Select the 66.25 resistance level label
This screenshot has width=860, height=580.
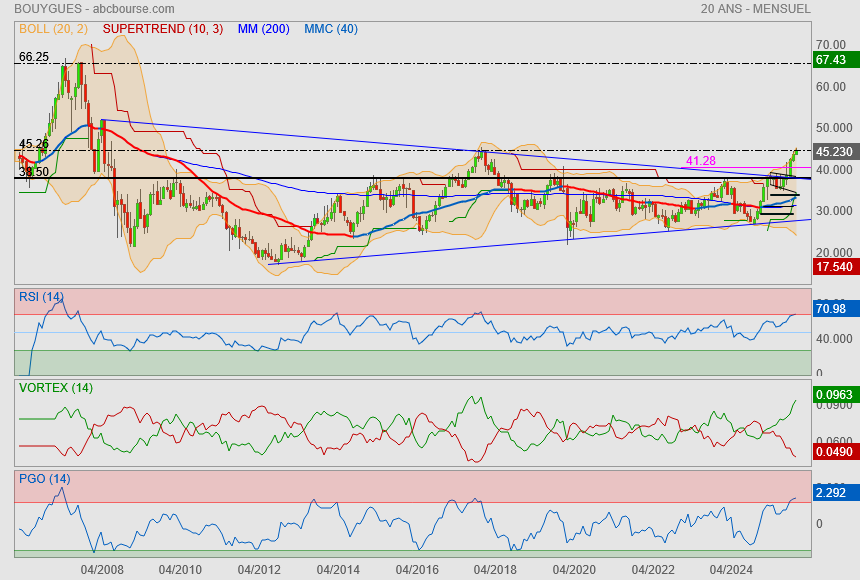pyautogui.click(x=34, y=57)
